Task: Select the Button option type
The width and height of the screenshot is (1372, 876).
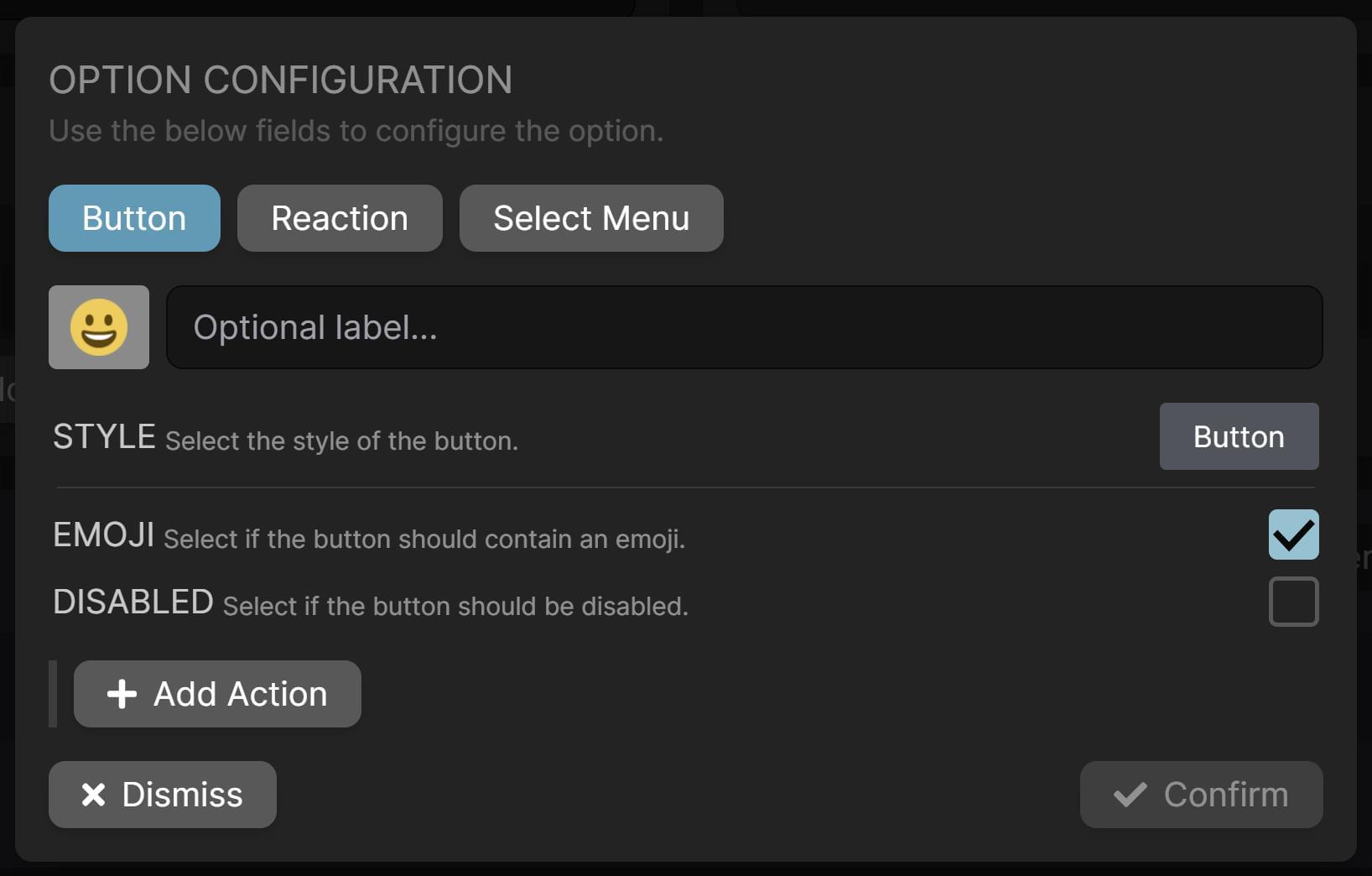Action: click(x=134, y=218)
